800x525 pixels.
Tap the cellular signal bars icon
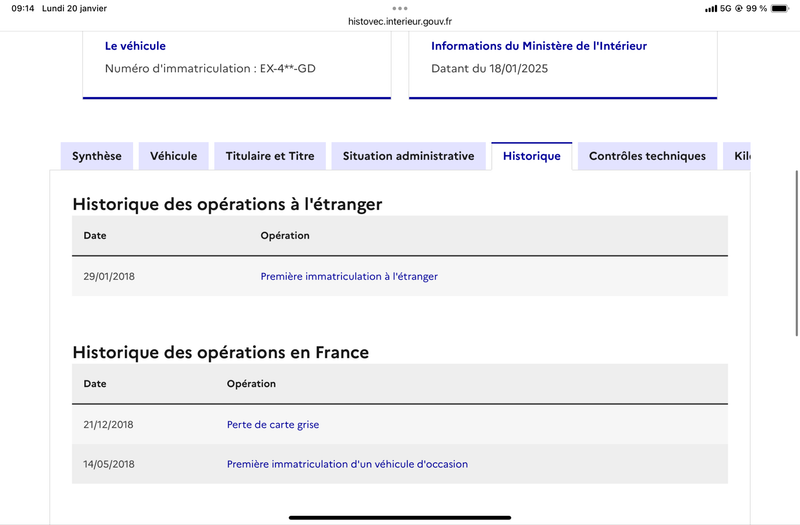point(711,9)
